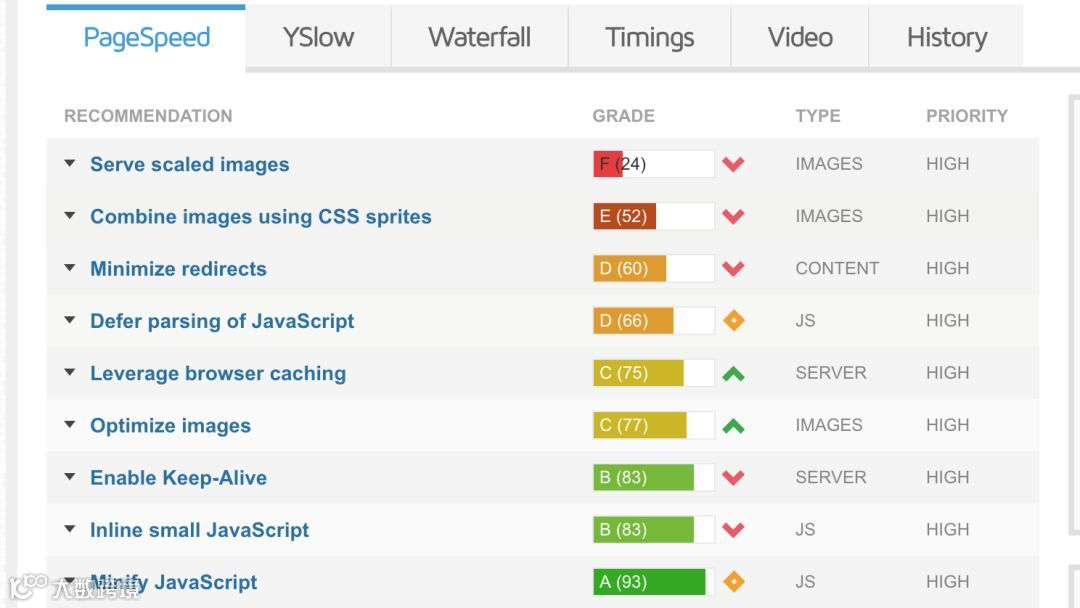Screen dimensions: 1080x608
Task: Open the History tab
Action: 946,38
